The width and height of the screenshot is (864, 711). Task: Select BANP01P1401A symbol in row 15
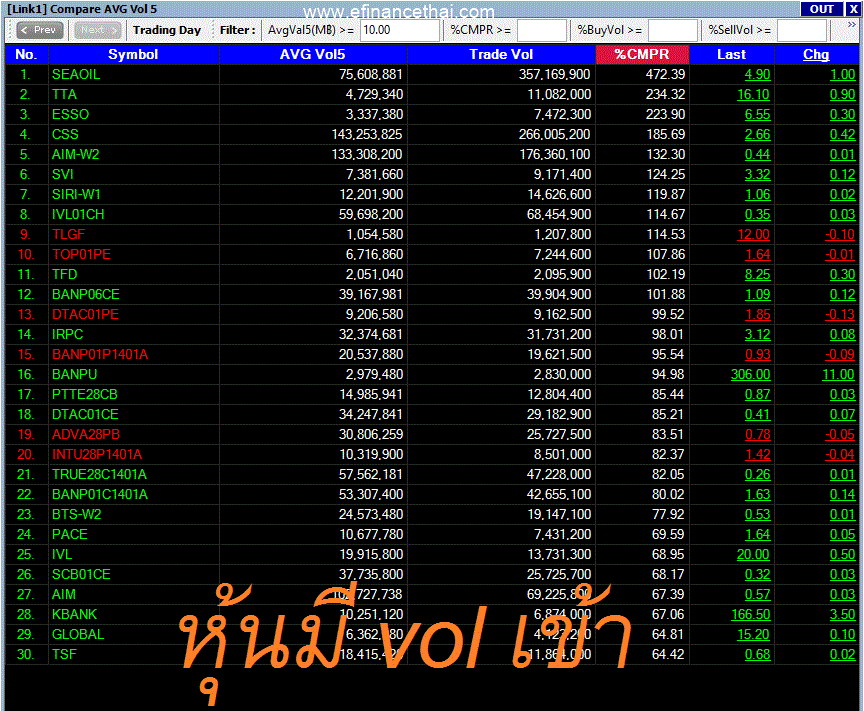pos(100,354)
